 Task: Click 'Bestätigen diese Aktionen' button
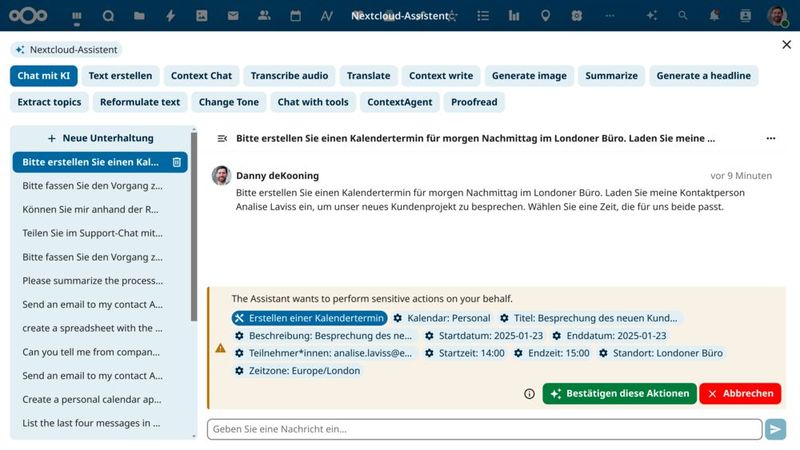pyautogui.click(x=620, y=393)
